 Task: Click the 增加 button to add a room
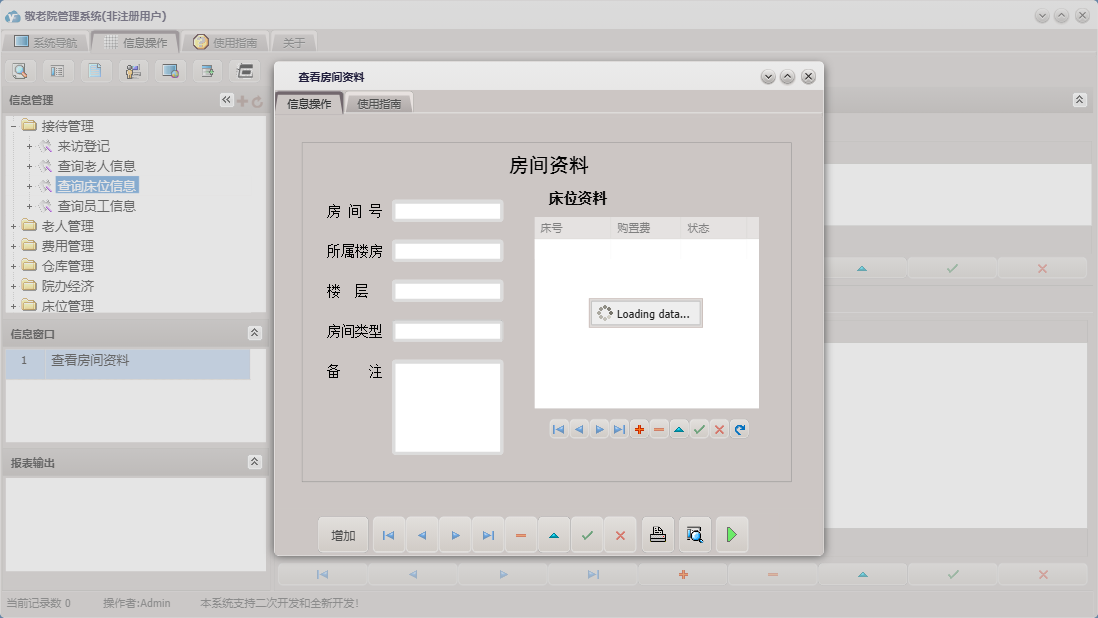[x=343, y=534]
